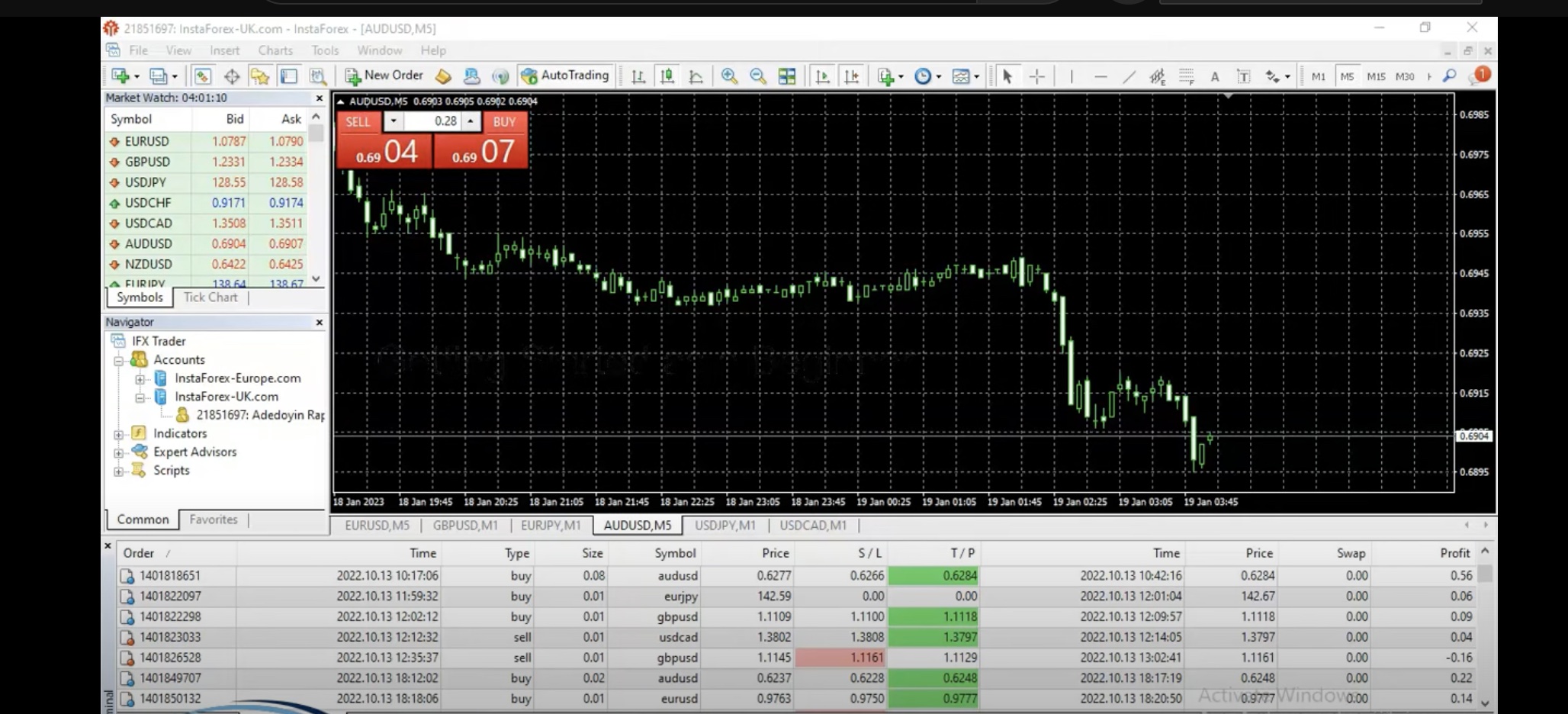
Task: Click the New Order button
Action: pyautogui.click(x=384, y=76)
